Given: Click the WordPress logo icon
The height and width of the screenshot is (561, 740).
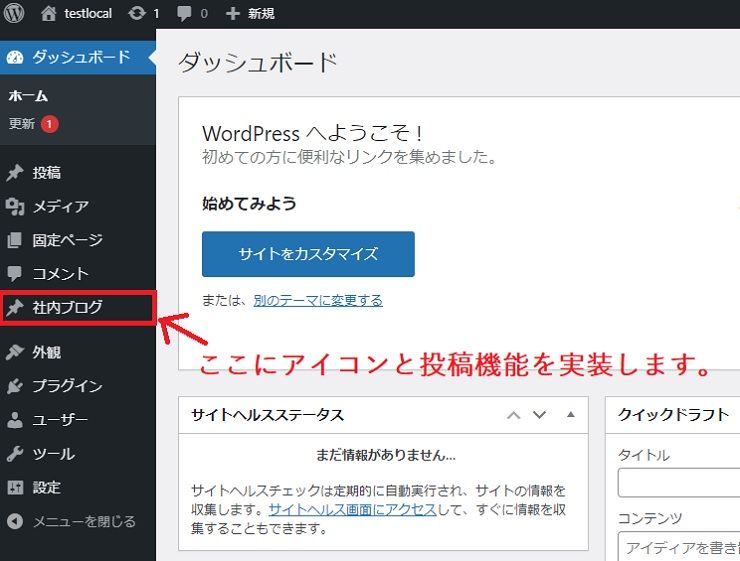Looking at the screenshot, I should (14, 13).
